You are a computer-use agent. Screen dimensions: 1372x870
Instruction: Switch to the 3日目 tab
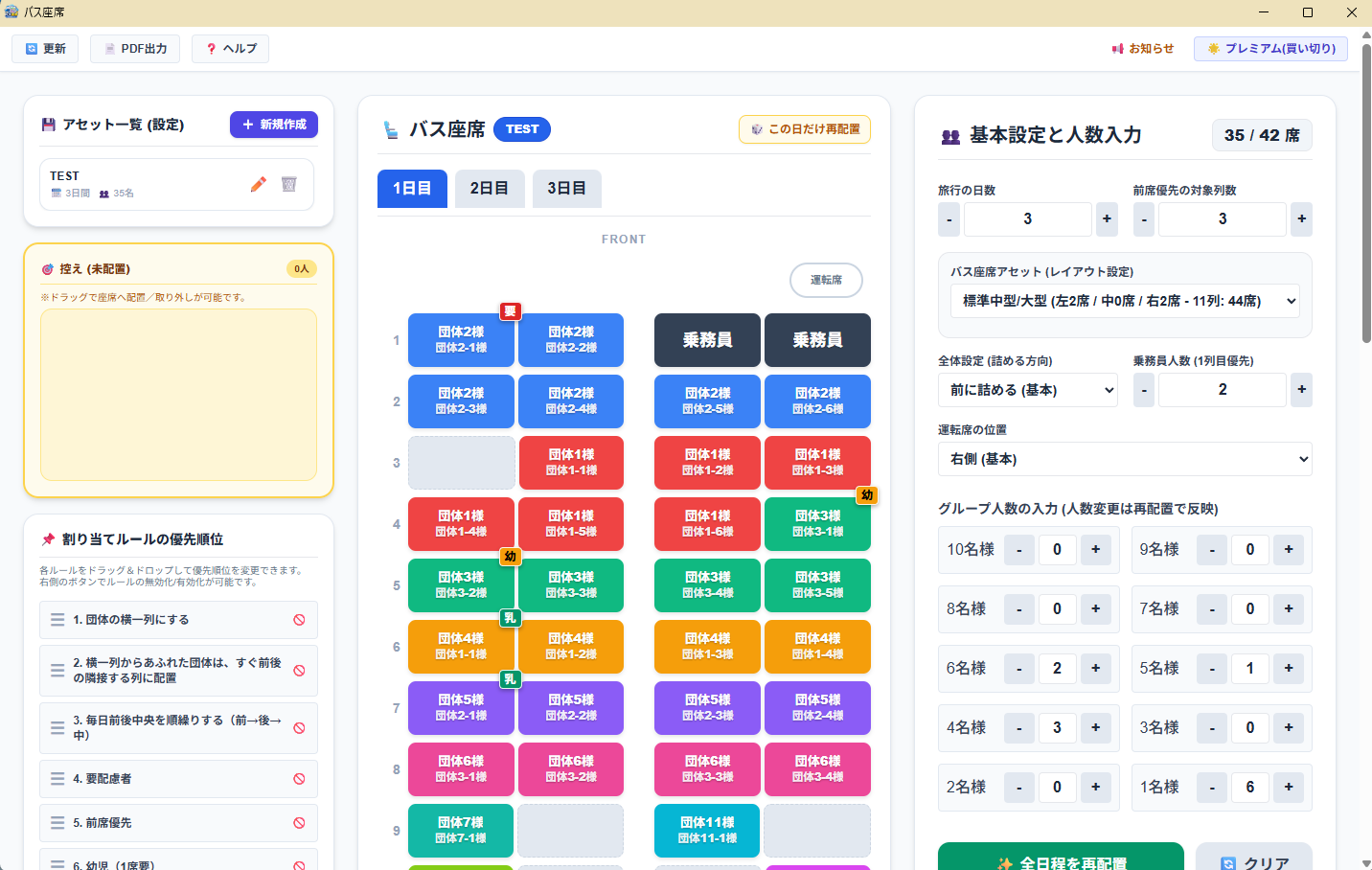point(567,189)
